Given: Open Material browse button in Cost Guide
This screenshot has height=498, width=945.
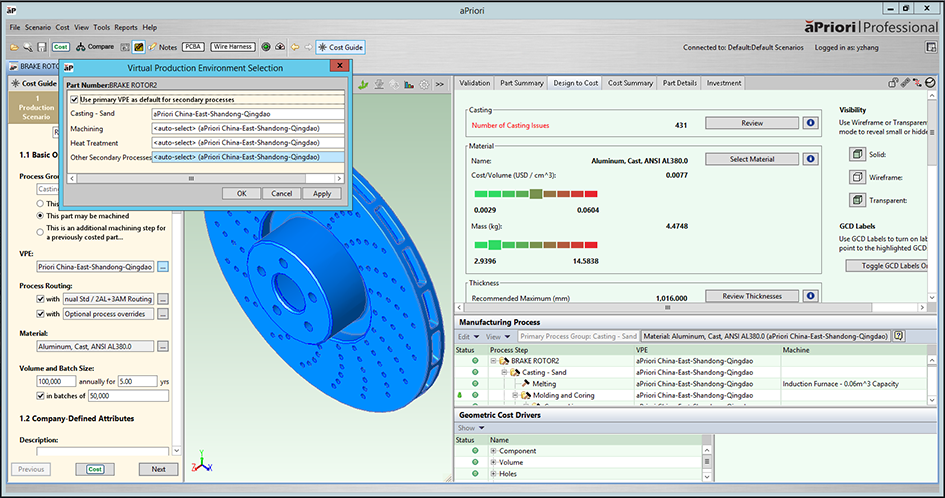Looking at the screenshot, I should click(163, 347).
